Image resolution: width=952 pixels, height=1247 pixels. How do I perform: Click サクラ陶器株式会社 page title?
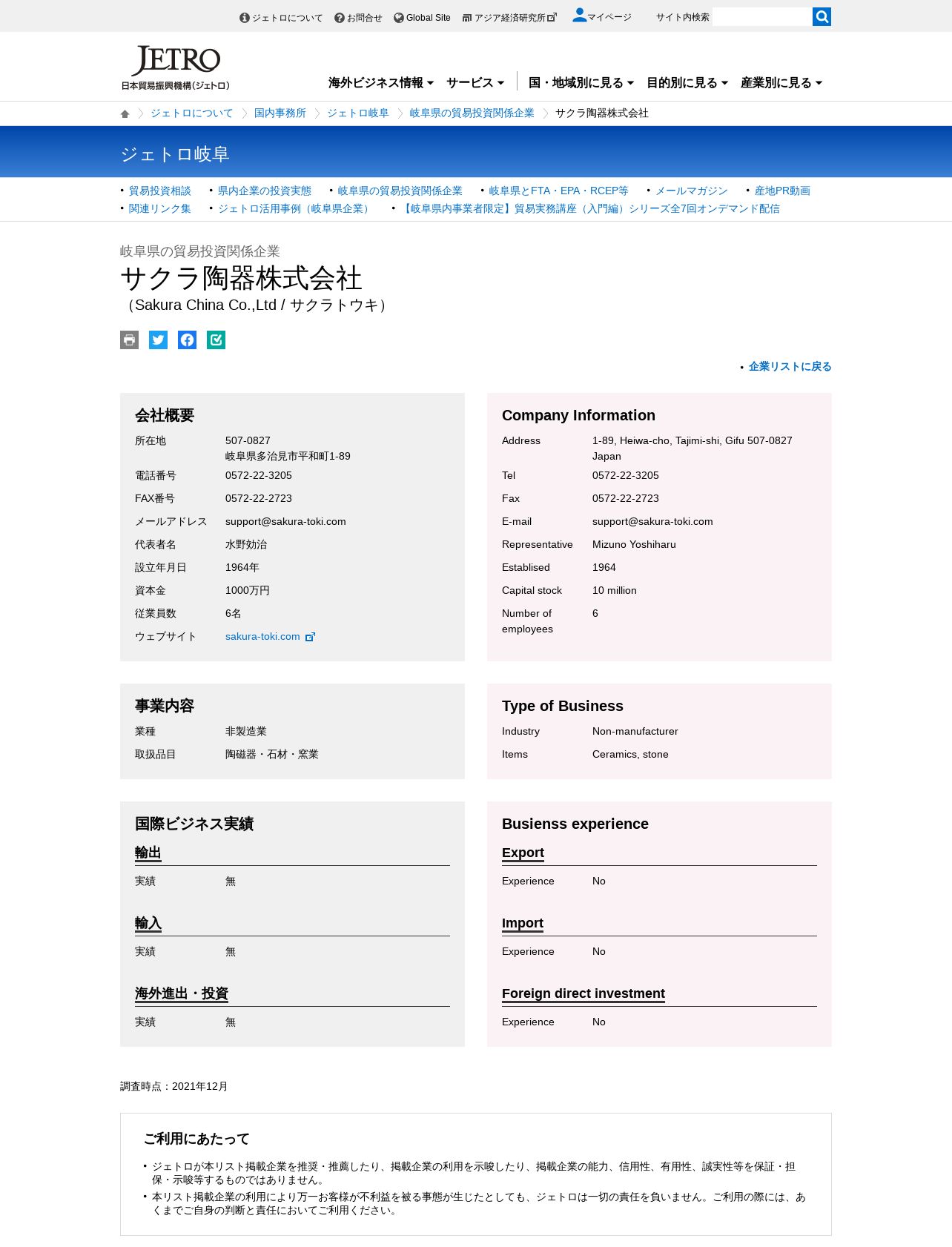point(241,279)
